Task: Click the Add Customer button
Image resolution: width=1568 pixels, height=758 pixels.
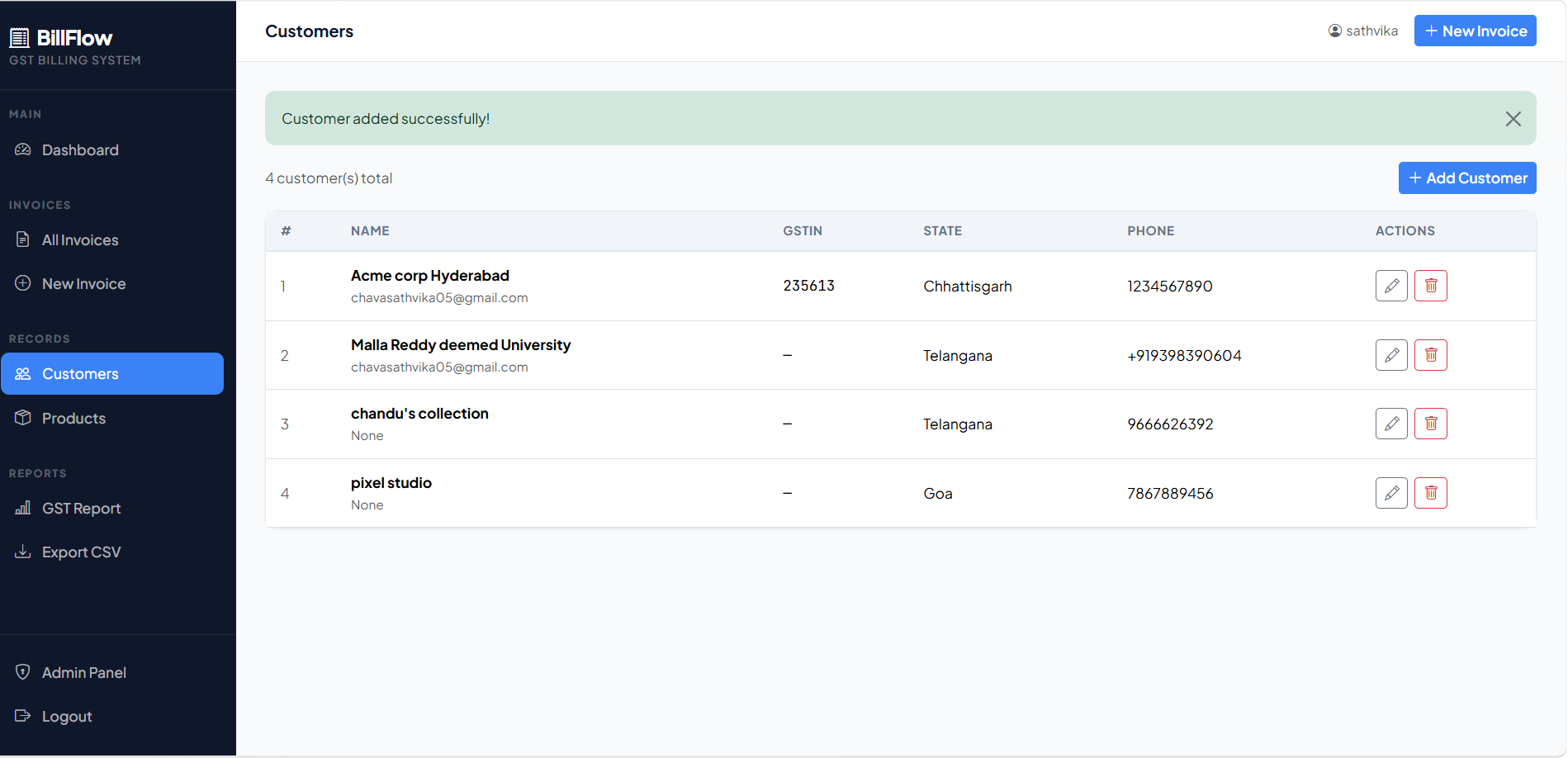Action: point(1467,178)
